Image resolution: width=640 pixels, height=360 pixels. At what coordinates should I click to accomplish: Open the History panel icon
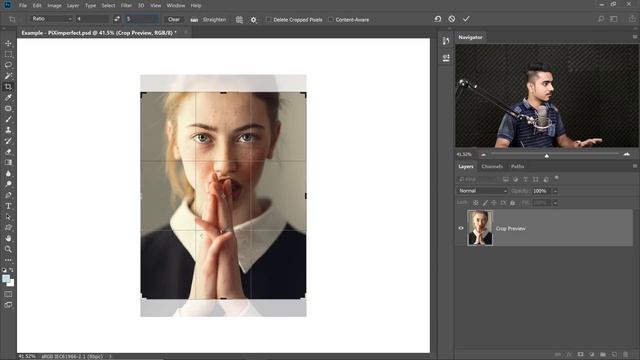[x=446, y=41]
